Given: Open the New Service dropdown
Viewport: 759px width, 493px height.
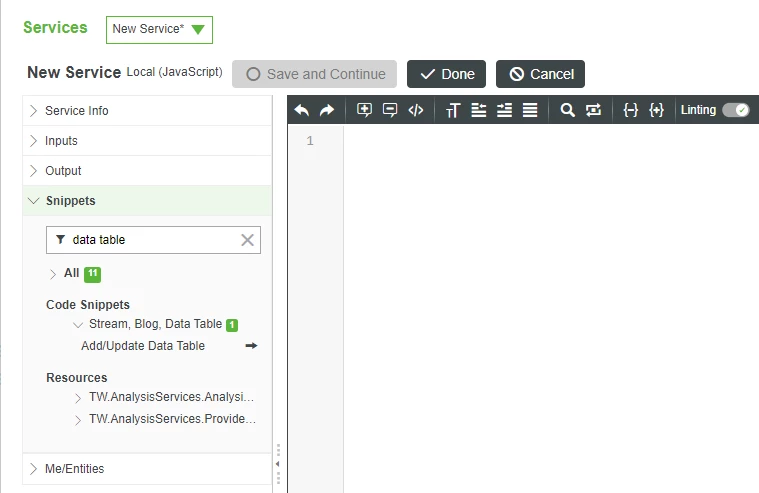Looking at the screenshot, I should pyautogui.click(x=159, y=30).
